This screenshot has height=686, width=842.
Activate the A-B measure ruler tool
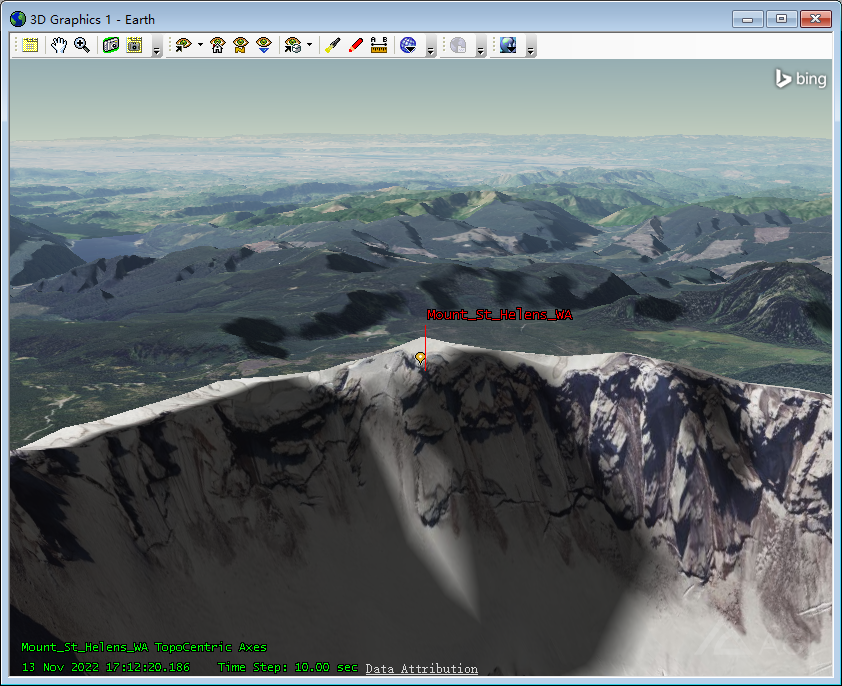point(379,45)
